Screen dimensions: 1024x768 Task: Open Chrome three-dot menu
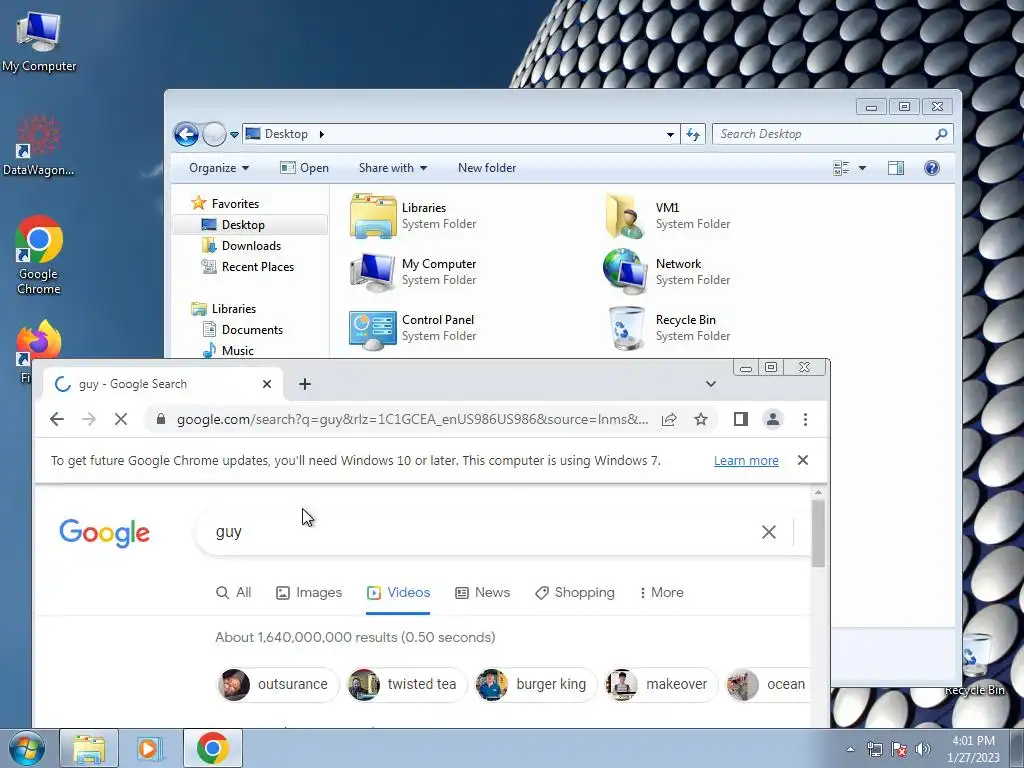[x=805, y=419]
